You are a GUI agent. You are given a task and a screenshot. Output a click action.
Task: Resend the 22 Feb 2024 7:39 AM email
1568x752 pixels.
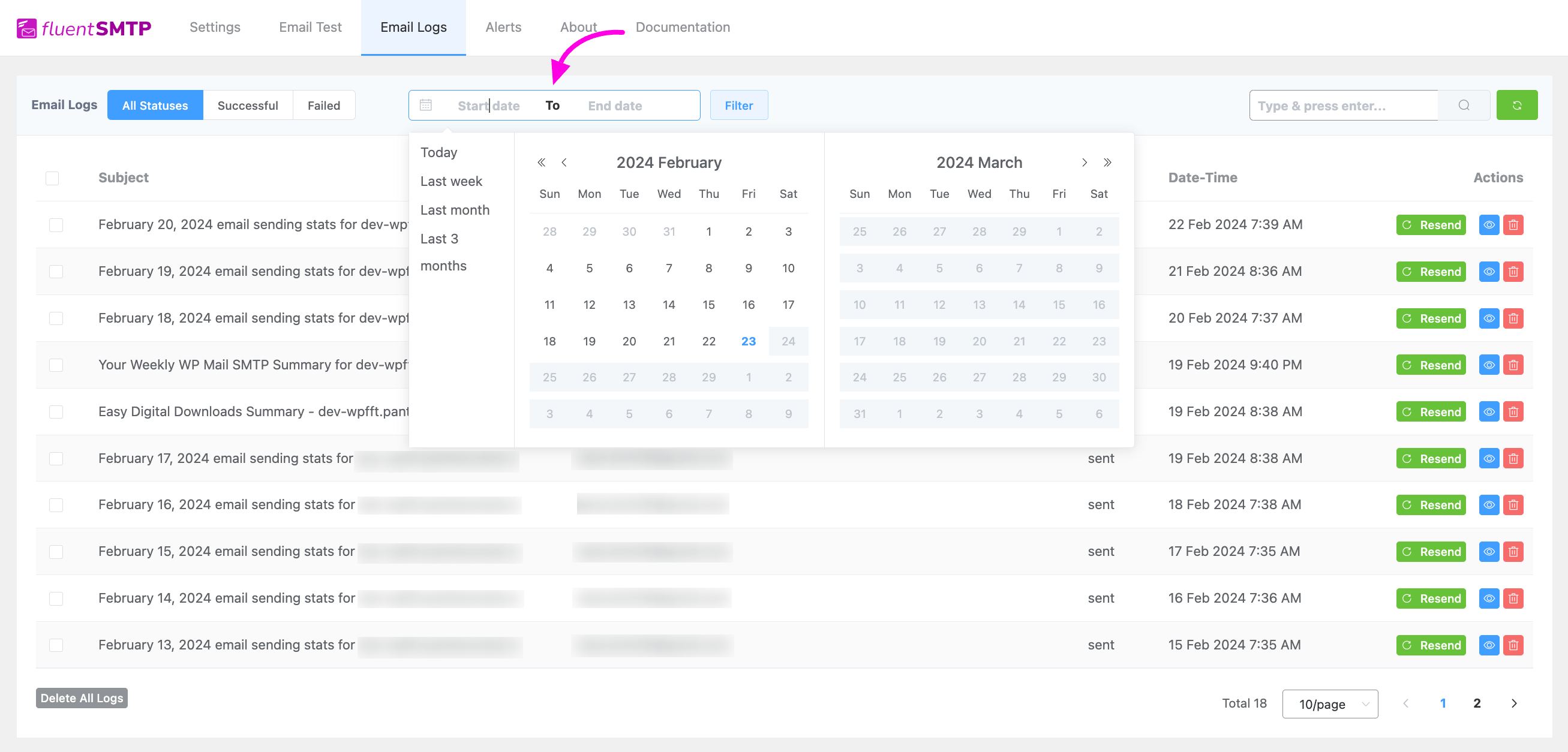coord(1431,224)
